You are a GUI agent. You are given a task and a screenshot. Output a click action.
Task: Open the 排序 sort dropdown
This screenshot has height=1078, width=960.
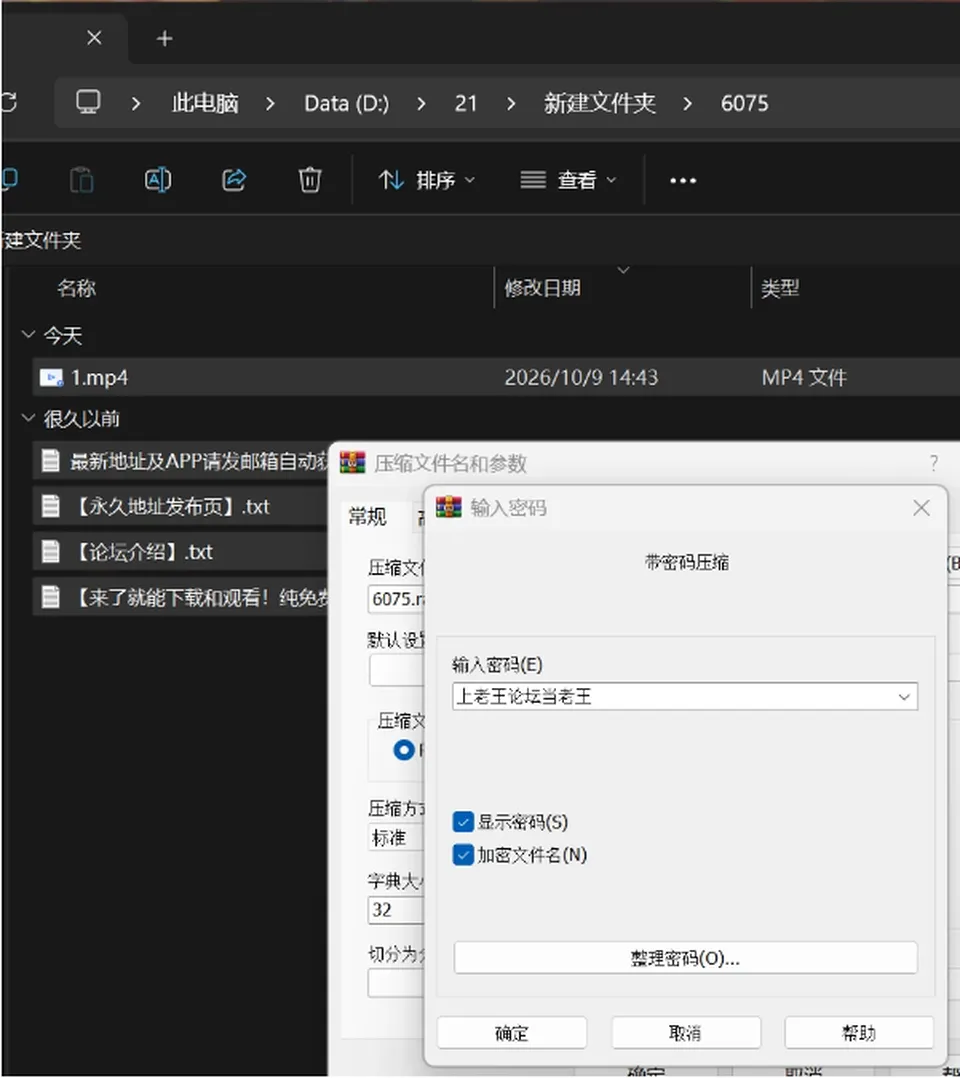[427, 180]
